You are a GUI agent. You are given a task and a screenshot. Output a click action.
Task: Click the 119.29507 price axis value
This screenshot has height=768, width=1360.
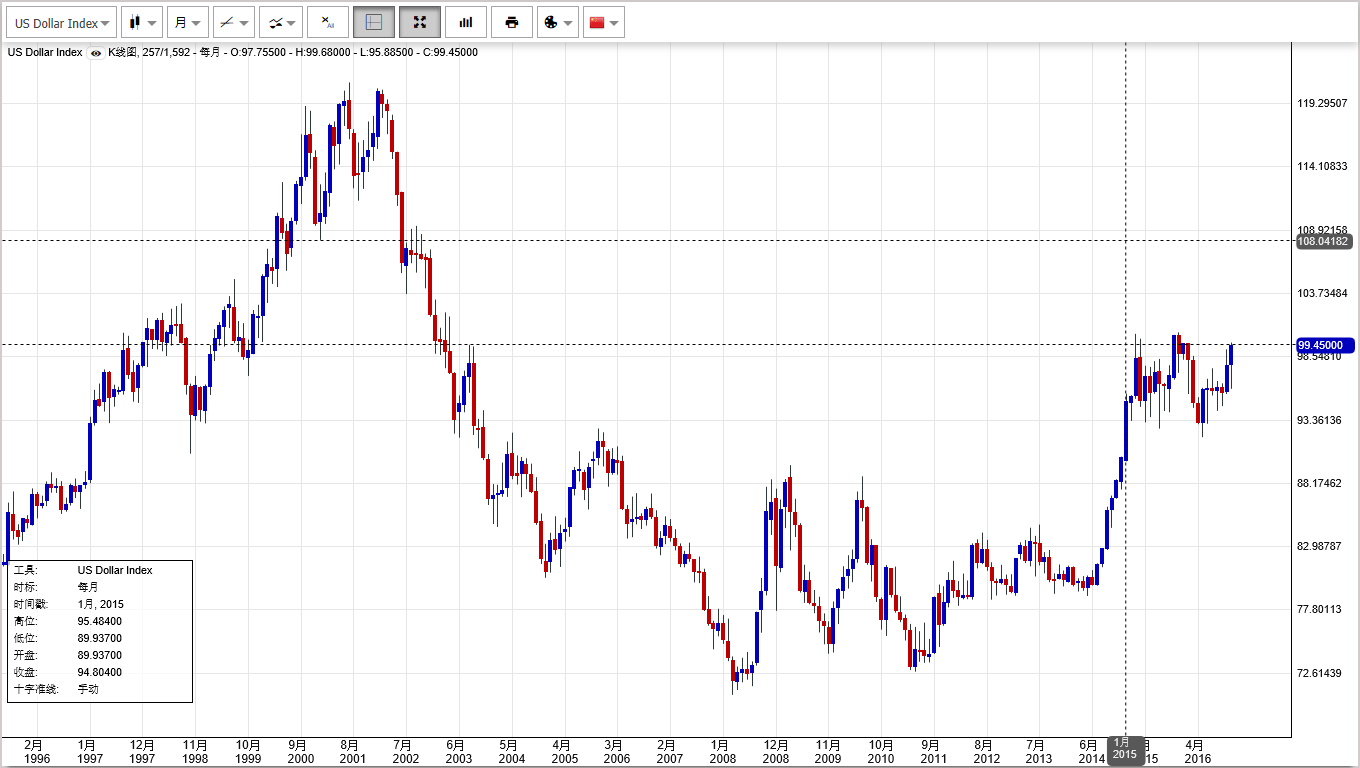1322,103
